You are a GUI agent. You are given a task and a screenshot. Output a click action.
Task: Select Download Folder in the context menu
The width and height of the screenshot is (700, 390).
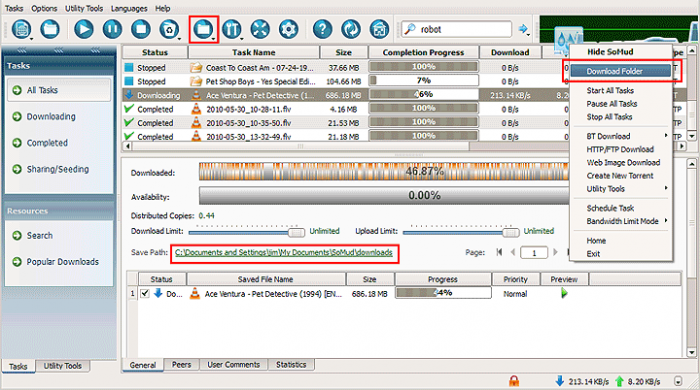point(621,71)
